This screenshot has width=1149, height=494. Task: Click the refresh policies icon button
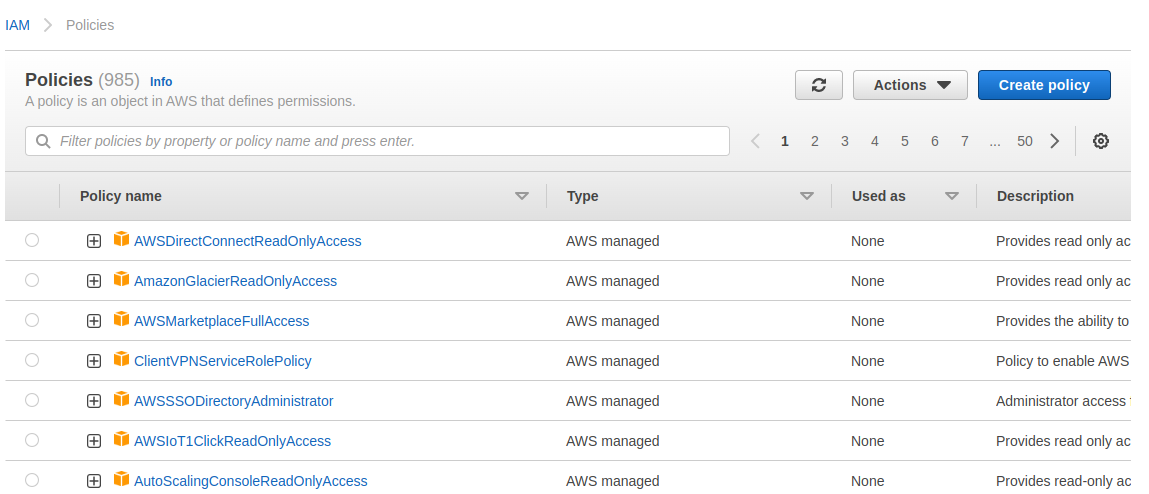click(818, 85)
